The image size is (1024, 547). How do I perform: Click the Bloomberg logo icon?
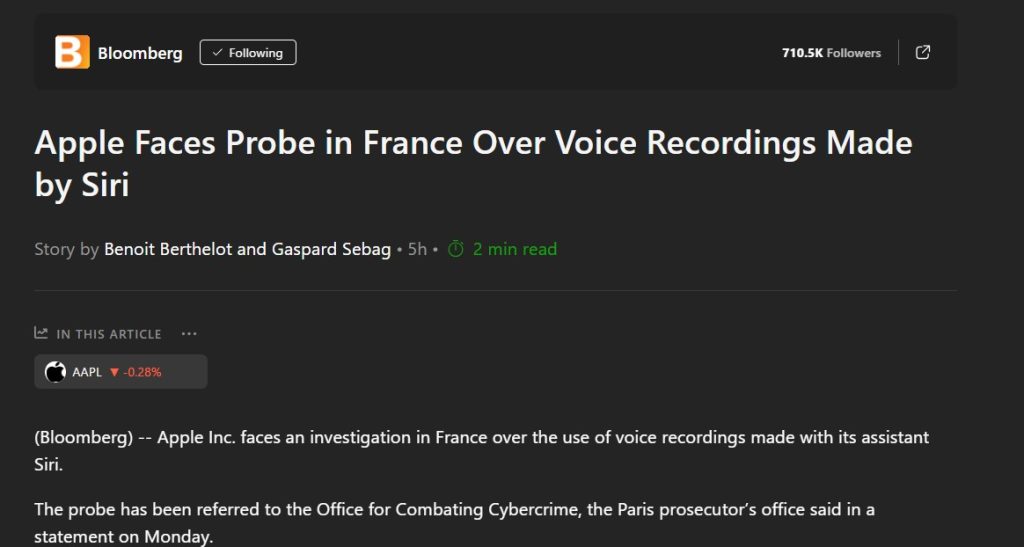point(72,52)
